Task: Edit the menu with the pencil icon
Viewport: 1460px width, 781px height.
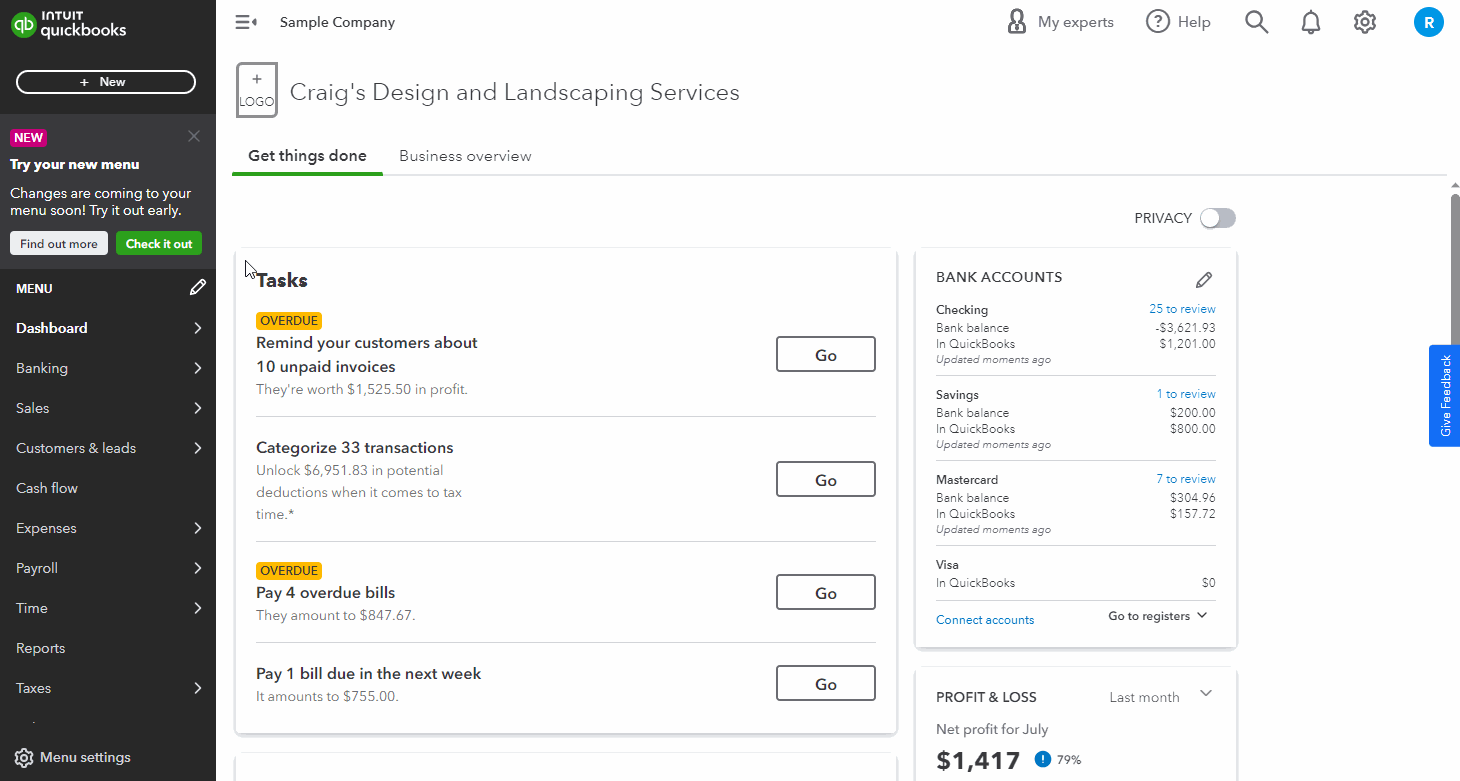Action: [198, 288]
